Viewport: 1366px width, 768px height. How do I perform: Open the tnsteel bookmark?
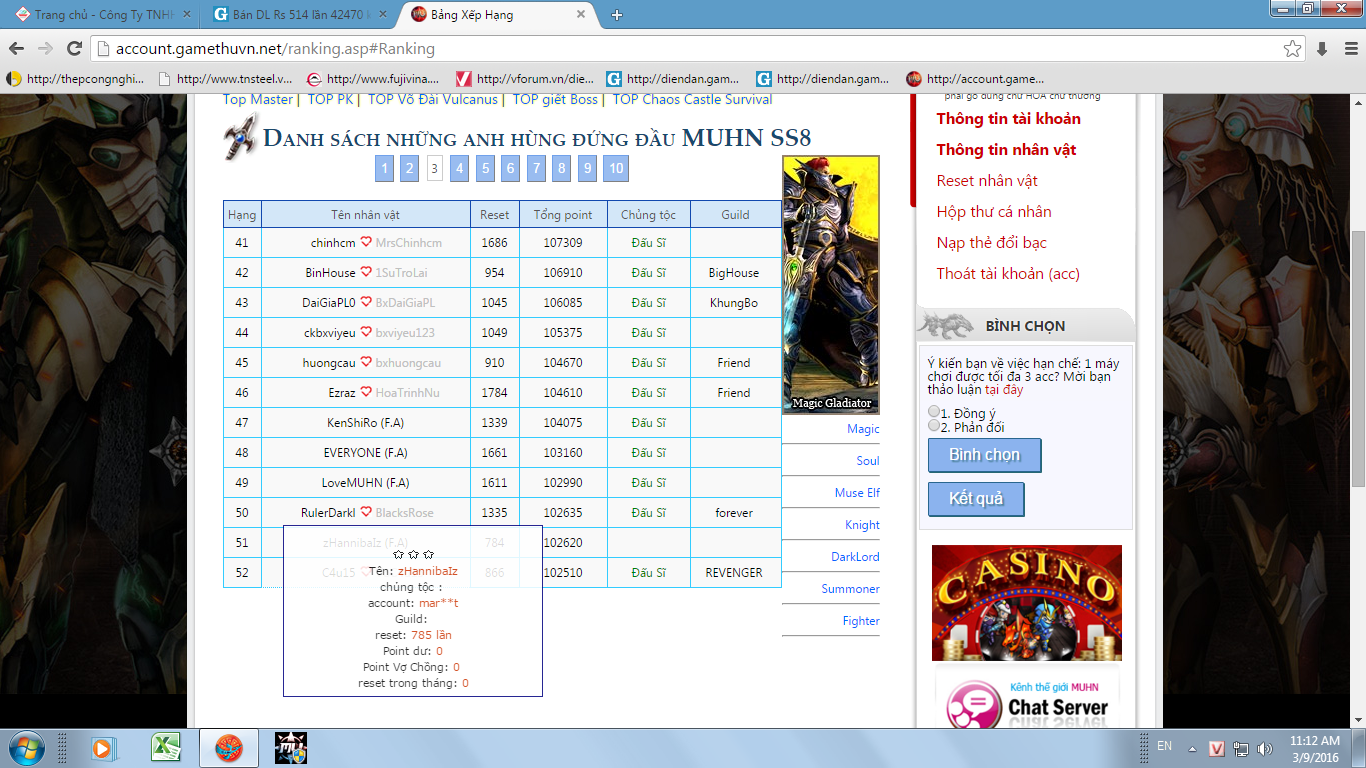point(225,79)
